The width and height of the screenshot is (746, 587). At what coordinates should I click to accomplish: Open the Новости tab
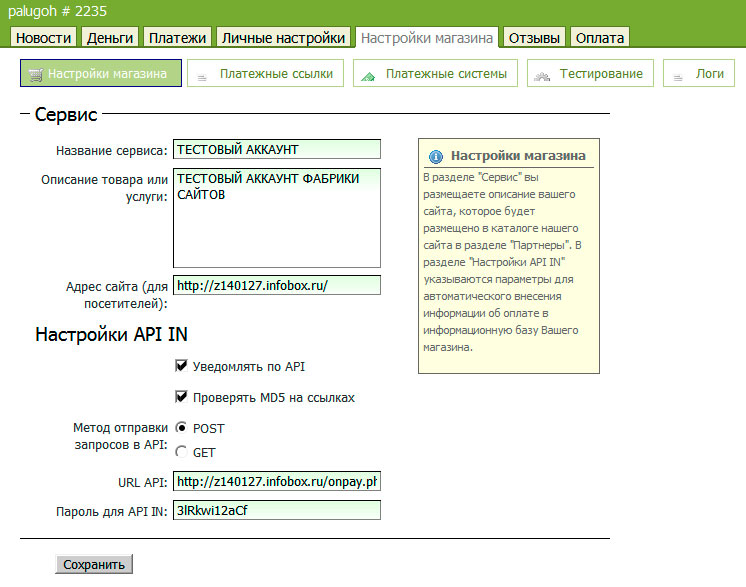[x=44, y=38]
